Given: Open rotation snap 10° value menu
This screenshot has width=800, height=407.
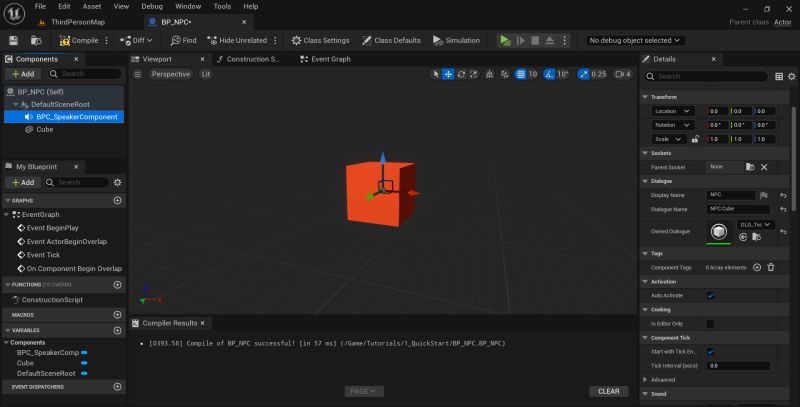Looking at the screenshot, I should 563,74.
